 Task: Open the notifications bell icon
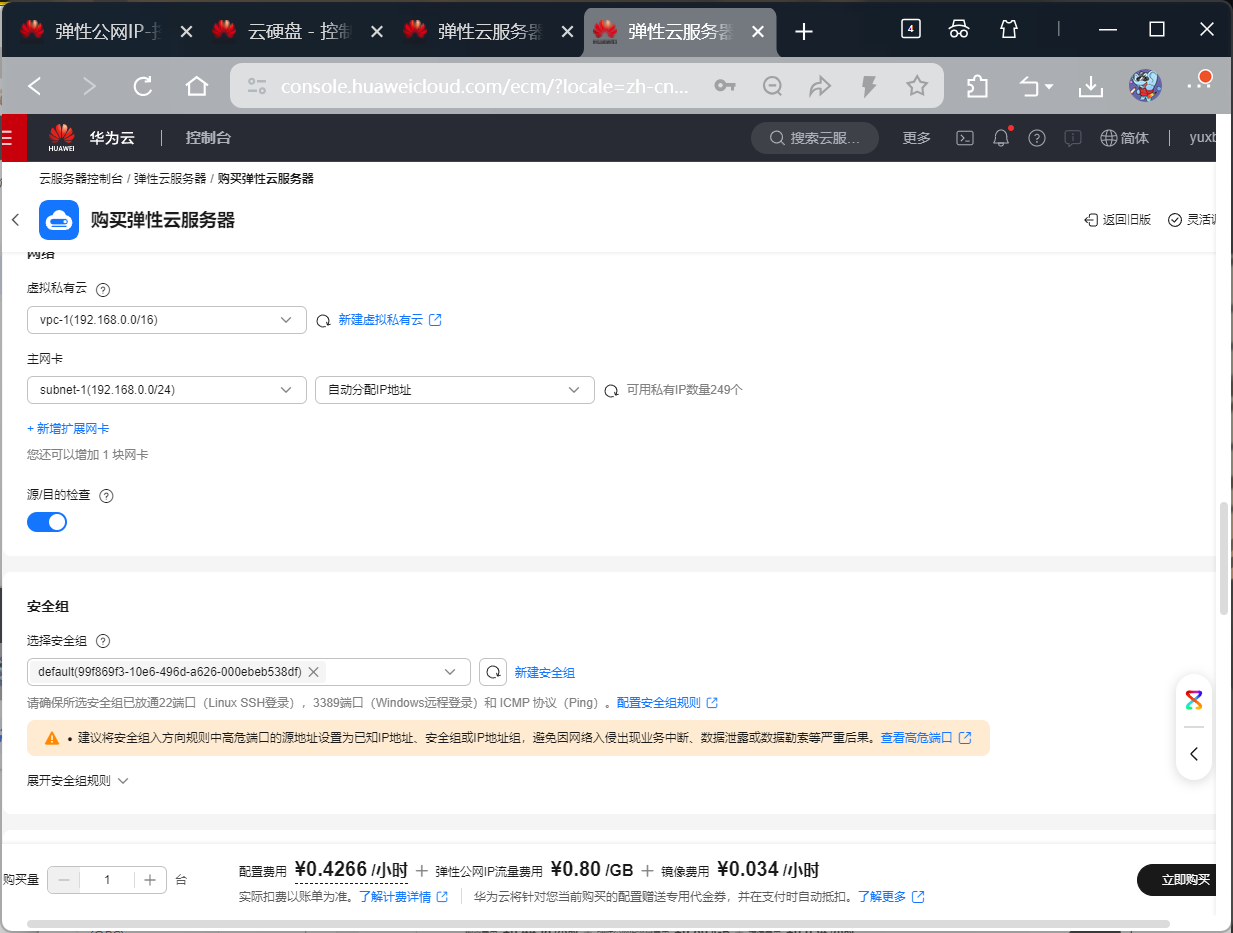click(x=1001, y=138)
